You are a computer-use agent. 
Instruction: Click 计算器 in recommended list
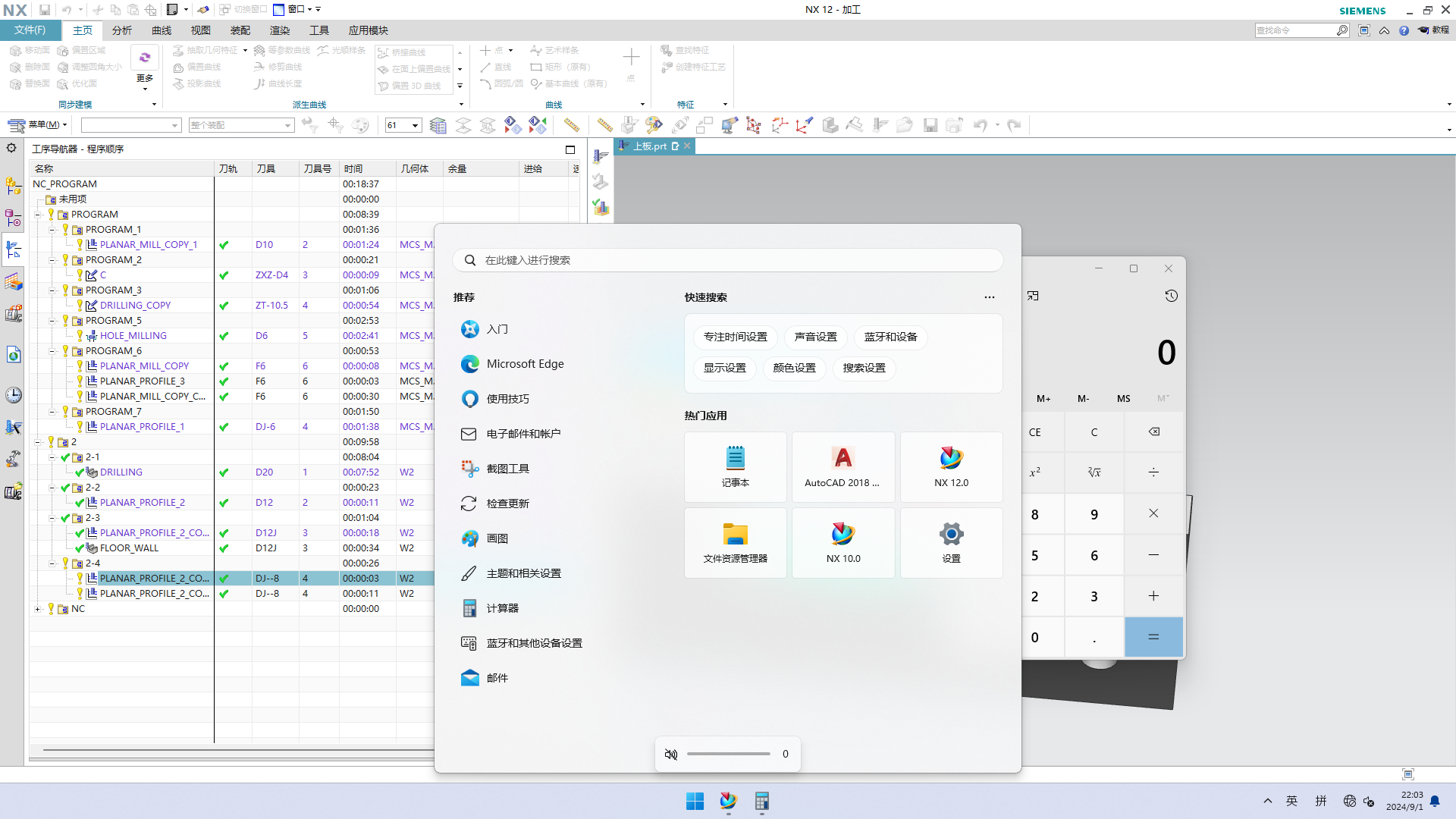[x=502, y=608]
